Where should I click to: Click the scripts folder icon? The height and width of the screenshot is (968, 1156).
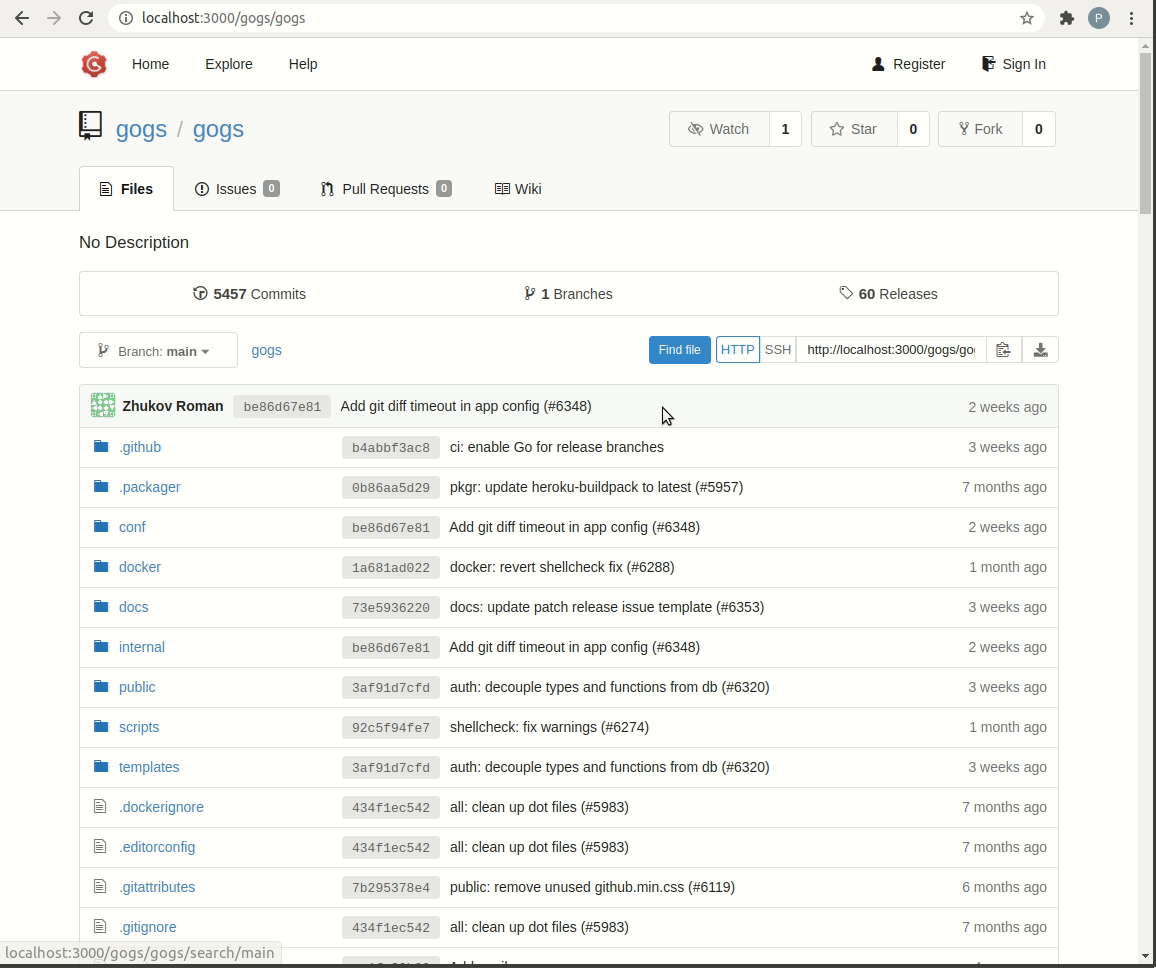tap(101, 726)
